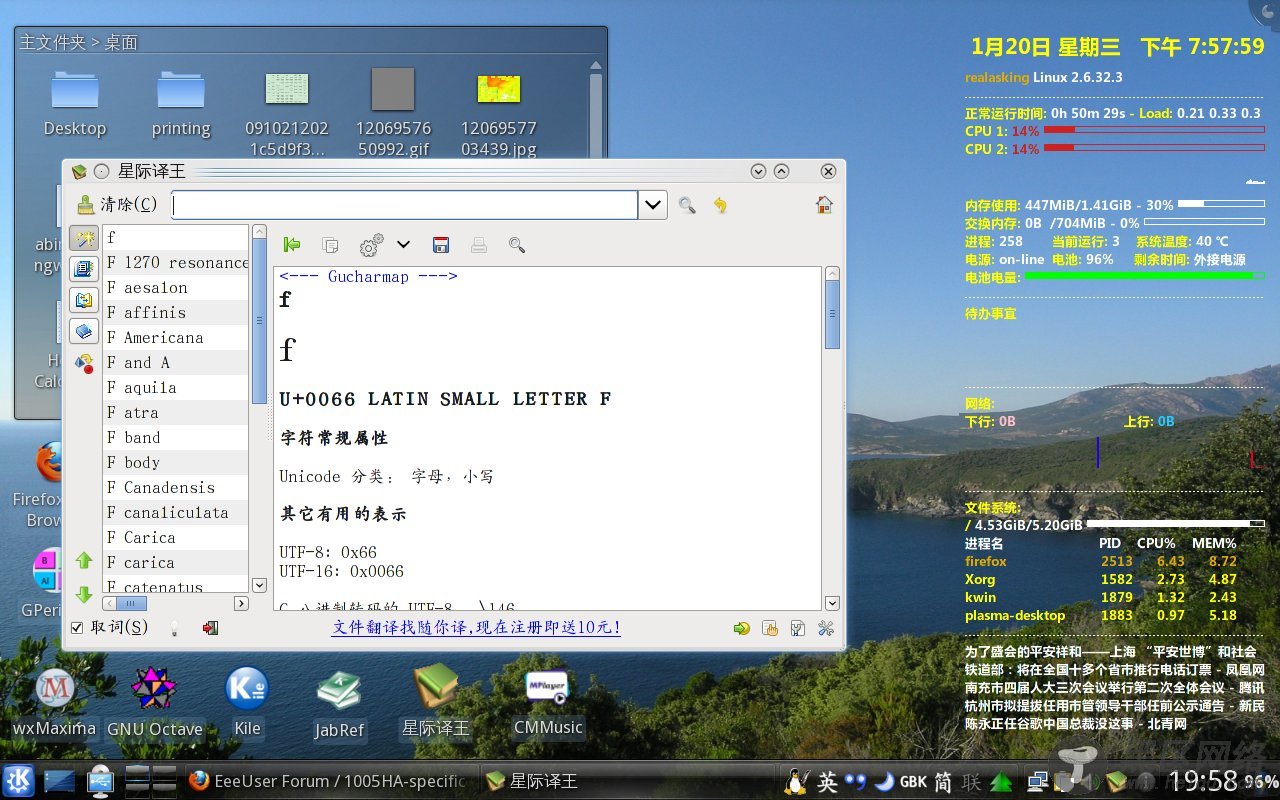Select the blue book dictionary sidebar icon
The image size is (1280, 800).
pyautogui.click(x=84, y=330)
